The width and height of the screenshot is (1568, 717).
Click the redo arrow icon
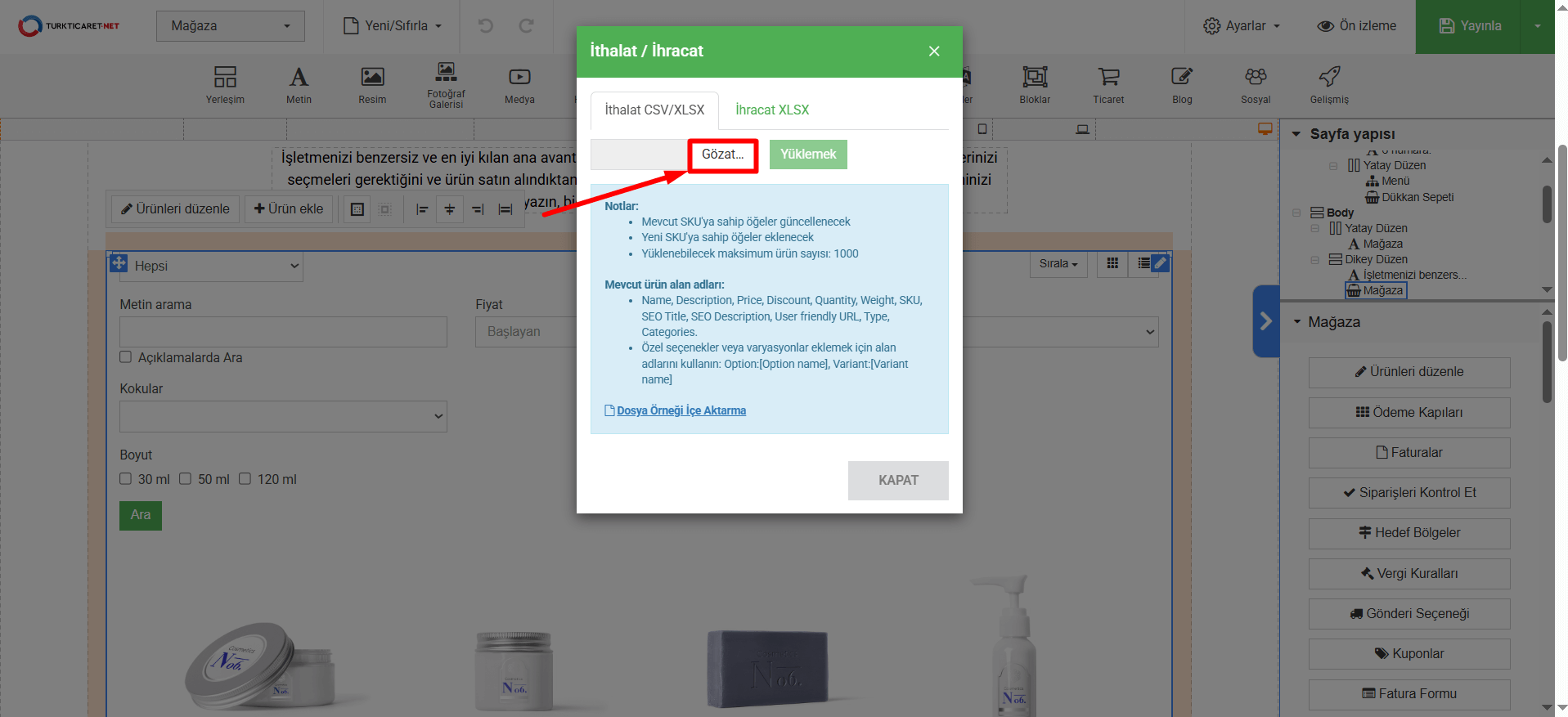point(526,26)
